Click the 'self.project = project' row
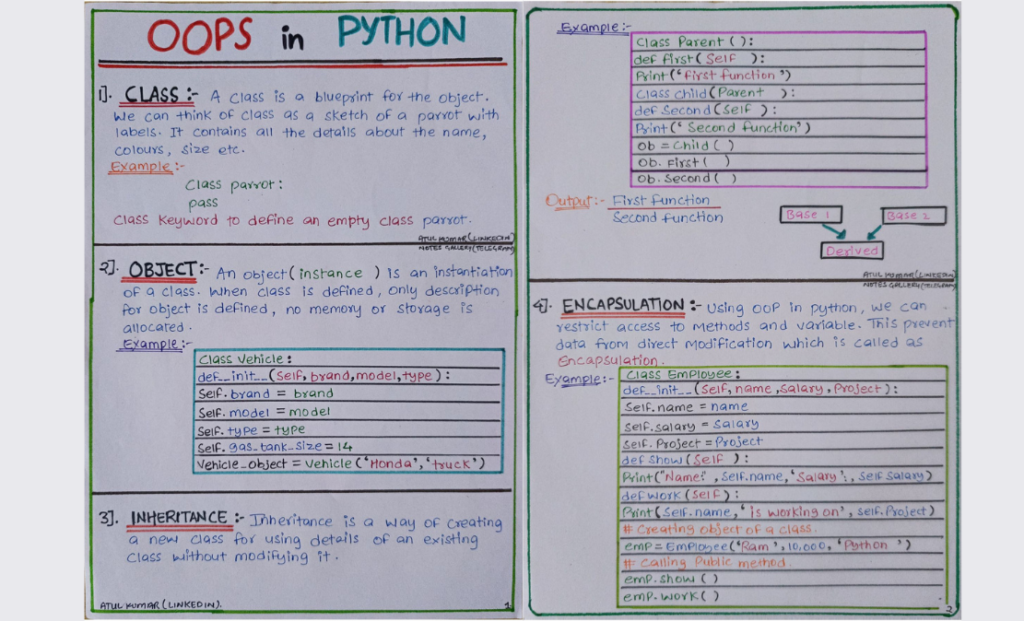 pos(782,442)
